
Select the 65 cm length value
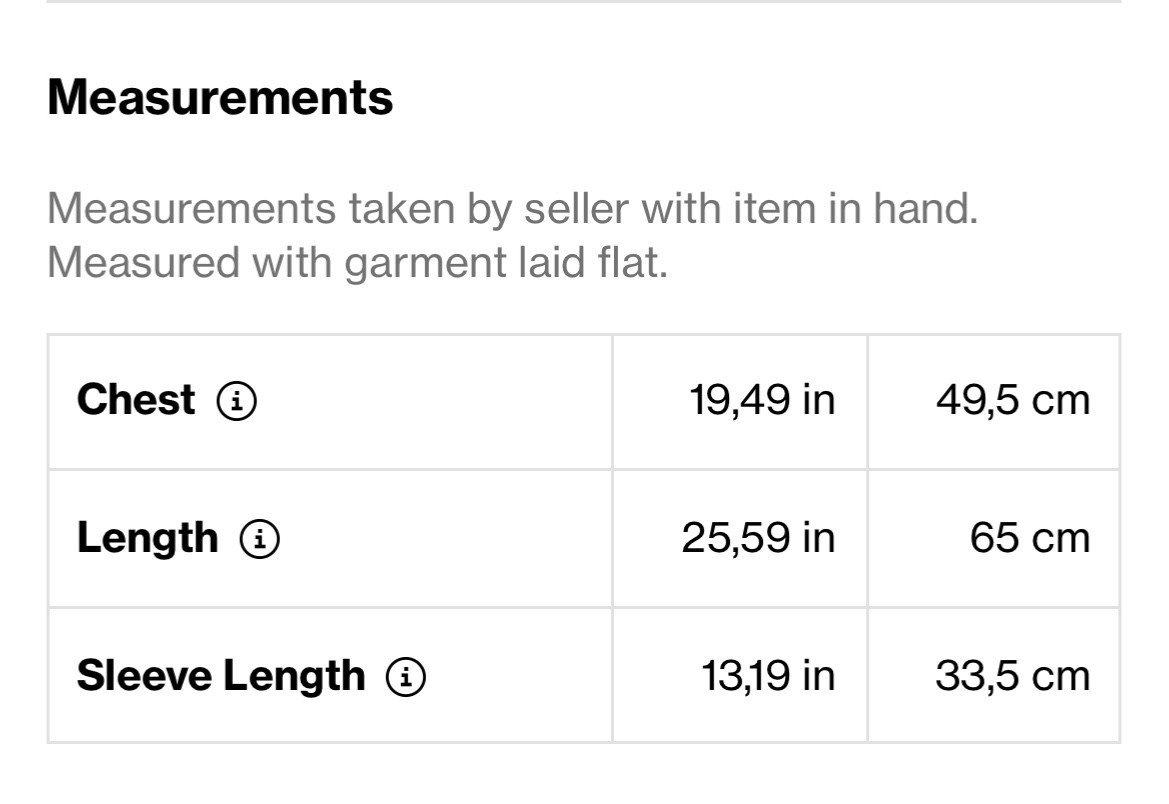tap(1029, 538)
